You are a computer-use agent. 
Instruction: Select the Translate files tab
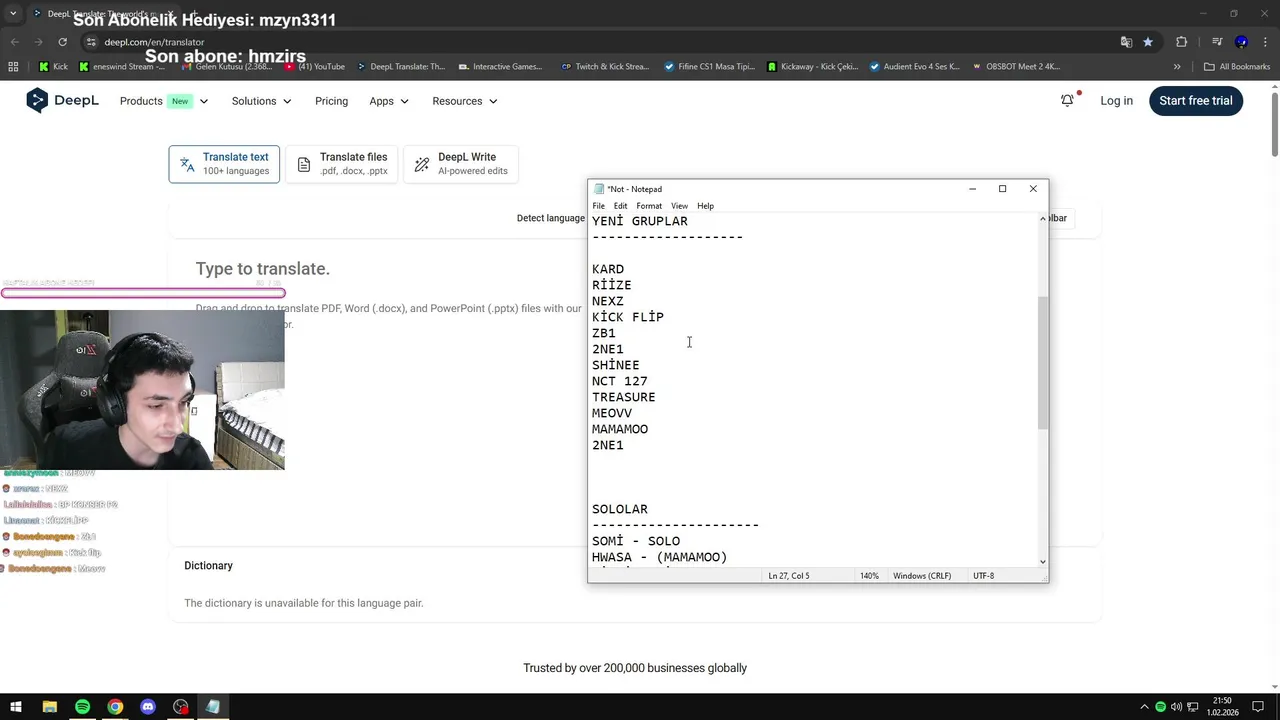point(342,164)
